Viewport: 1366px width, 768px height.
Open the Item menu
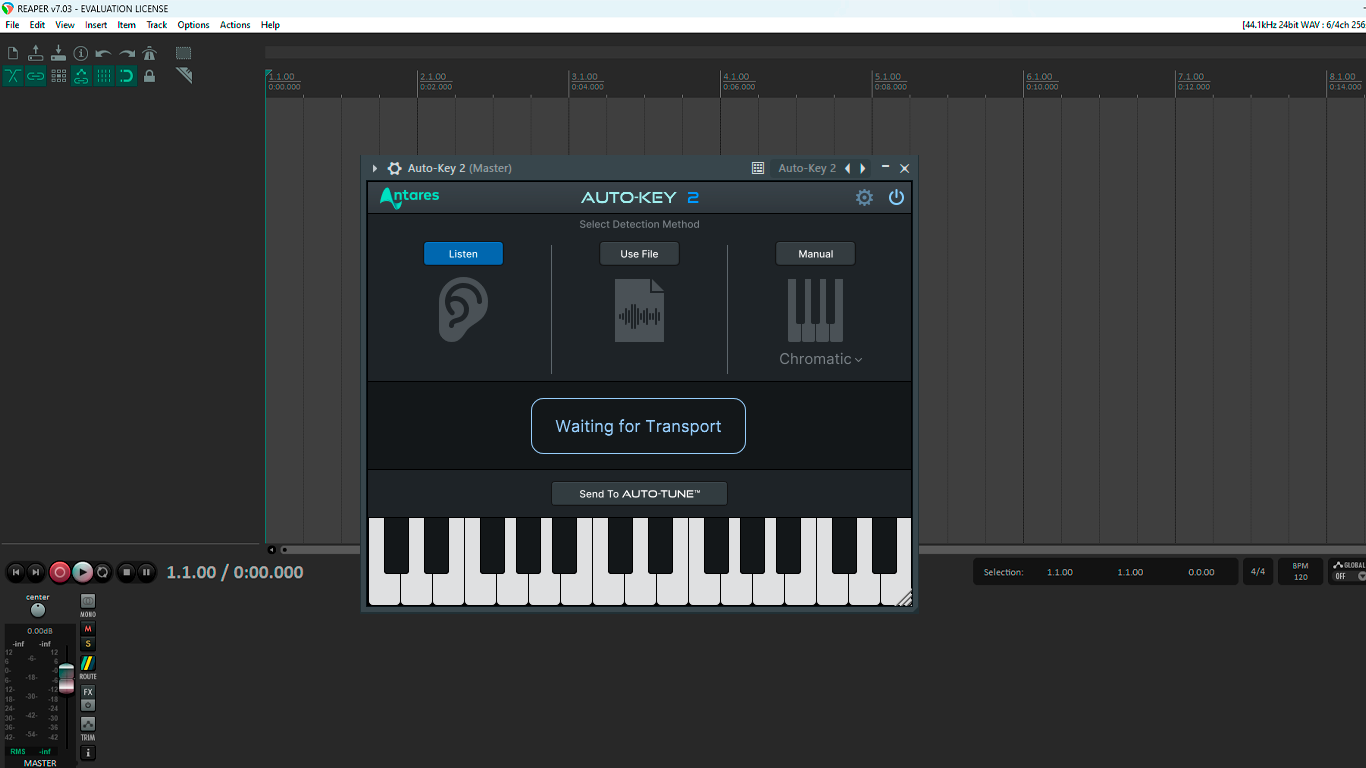click(127, 25)
